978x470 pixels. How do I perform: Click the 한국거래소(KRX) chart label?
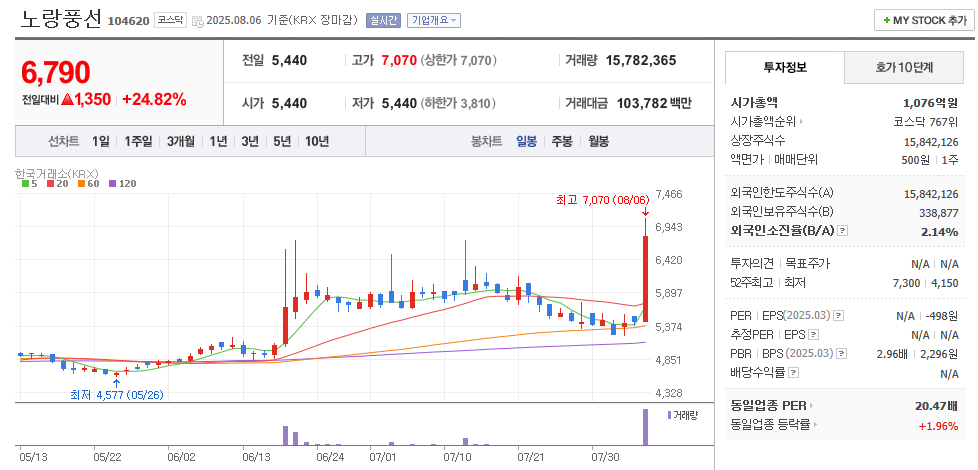point(56,173)
